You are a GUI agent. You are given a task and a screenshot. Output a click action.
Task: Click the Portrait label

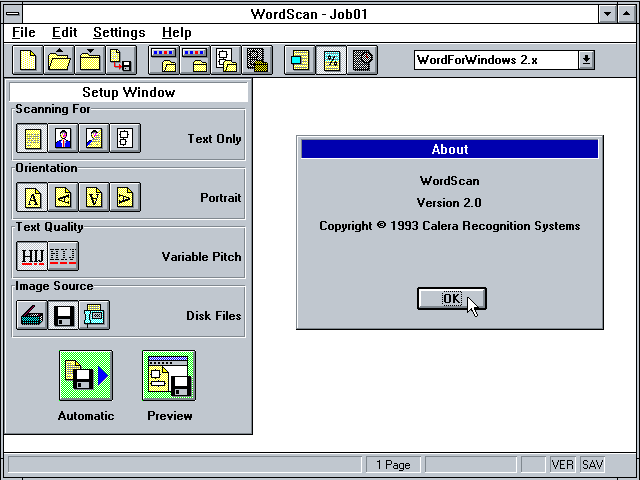[220, 198]
